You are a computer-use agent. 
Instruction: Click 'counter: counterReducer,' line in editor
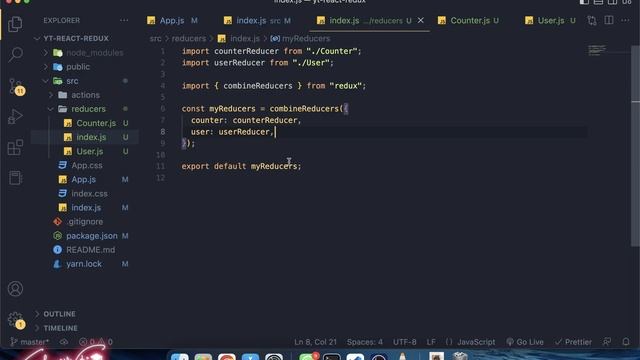pos(246,120)
